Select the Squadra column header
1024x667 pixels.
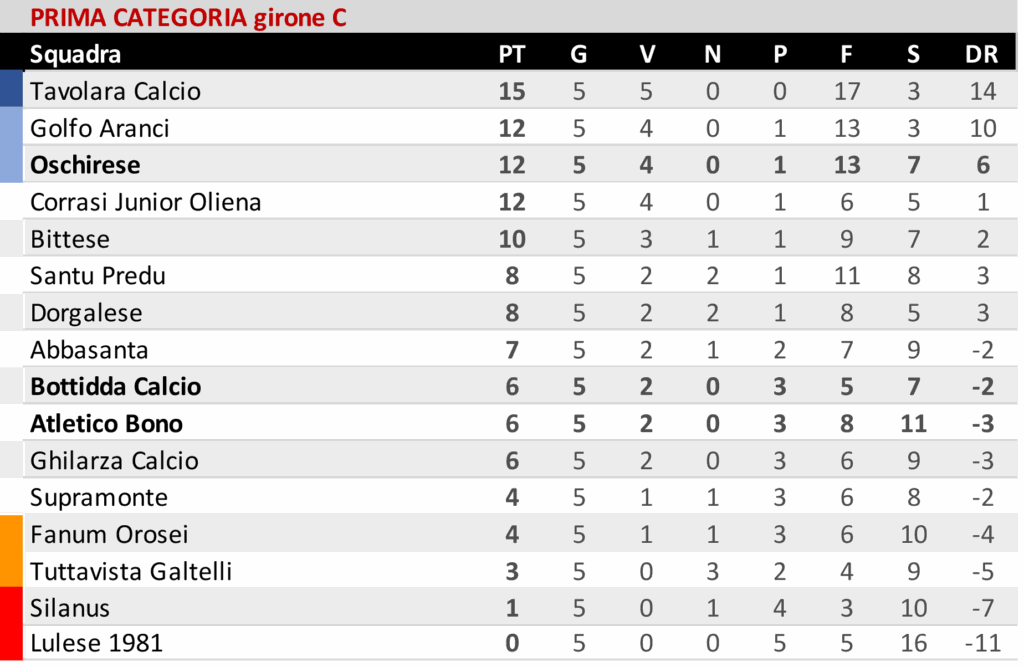tap(75, 54)
